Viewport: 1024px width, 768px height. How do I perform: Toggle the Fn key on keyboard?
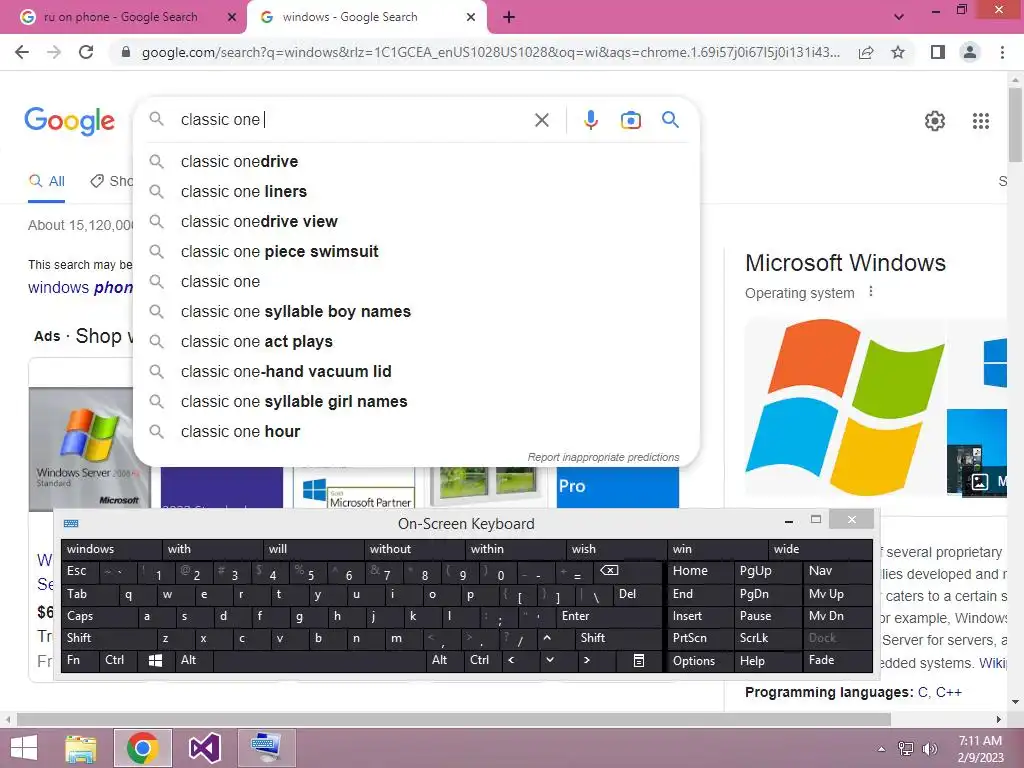(80, 660)
